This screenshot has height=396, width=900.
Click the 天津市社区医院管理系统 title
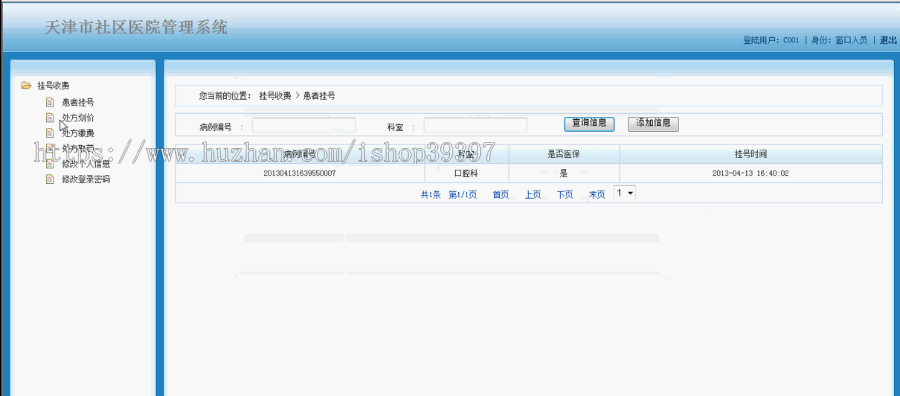click(x=136, y=27)
